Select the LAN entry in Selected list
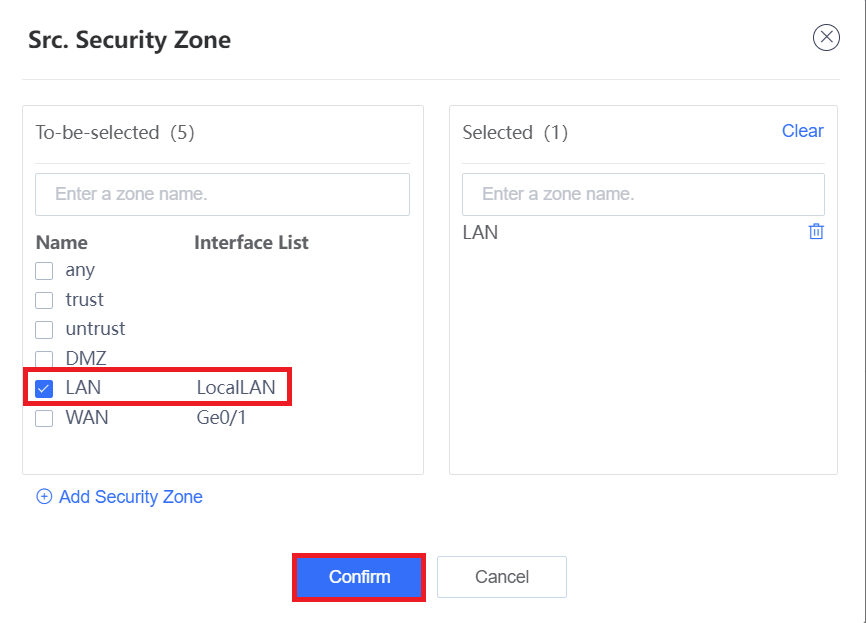 pos(480,233)
